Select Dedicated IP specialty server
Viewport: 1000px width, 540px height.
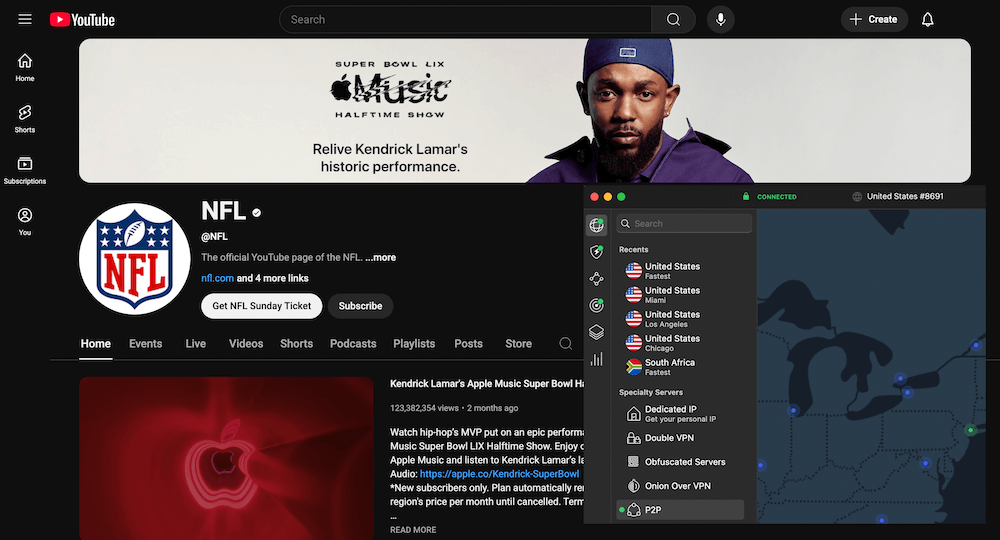coord(680,414)
